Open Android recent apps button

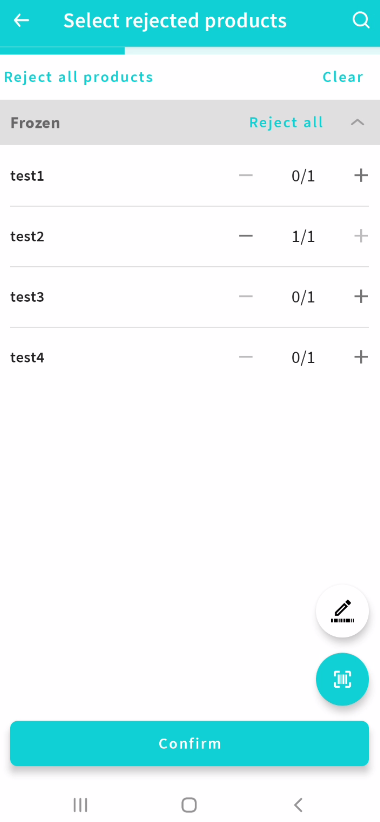tap(80, 805)
